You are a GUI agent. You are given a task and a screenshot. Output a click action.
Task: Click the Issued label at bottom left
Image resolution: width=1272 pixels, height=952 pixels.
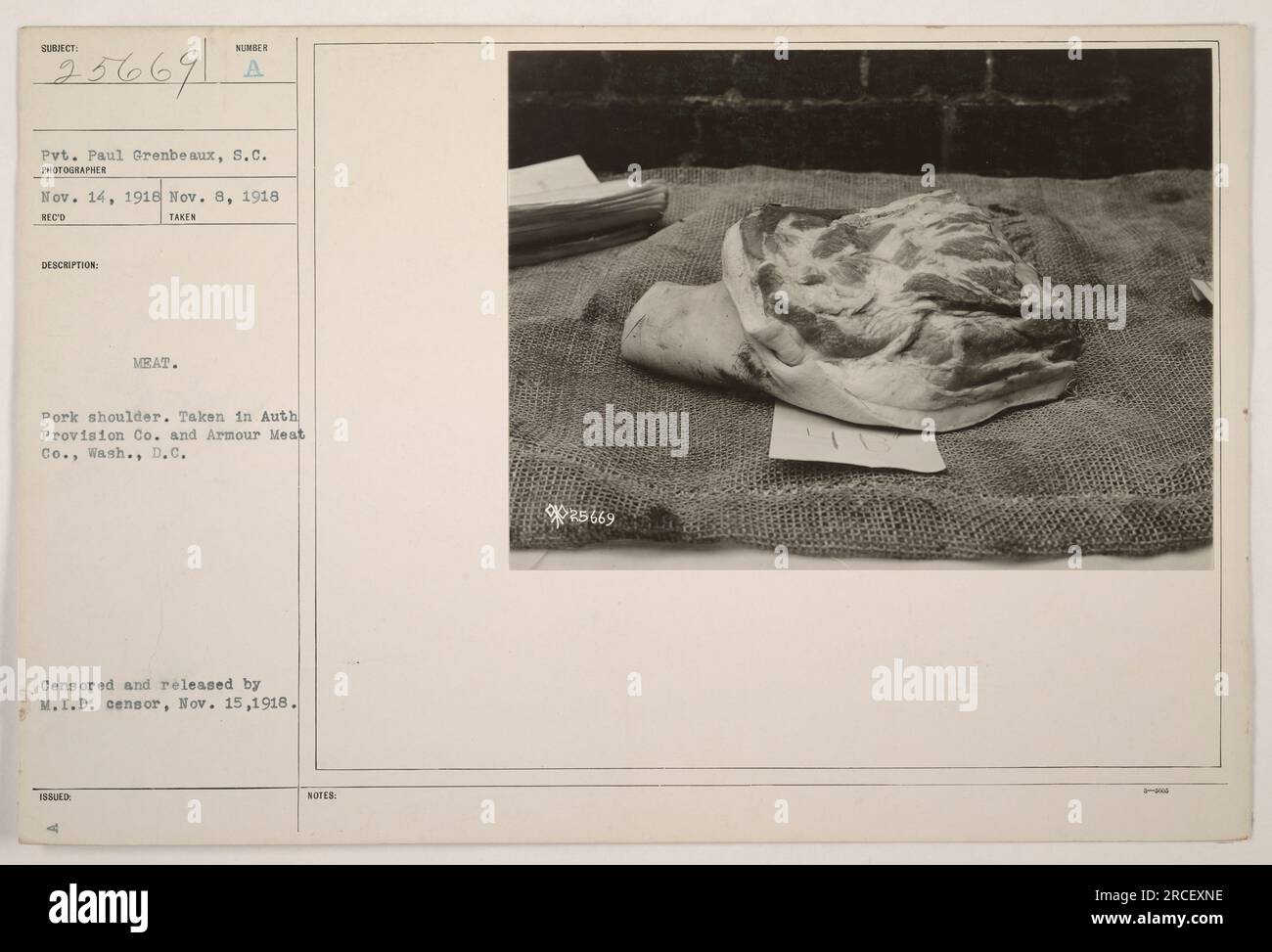(55, 796)
